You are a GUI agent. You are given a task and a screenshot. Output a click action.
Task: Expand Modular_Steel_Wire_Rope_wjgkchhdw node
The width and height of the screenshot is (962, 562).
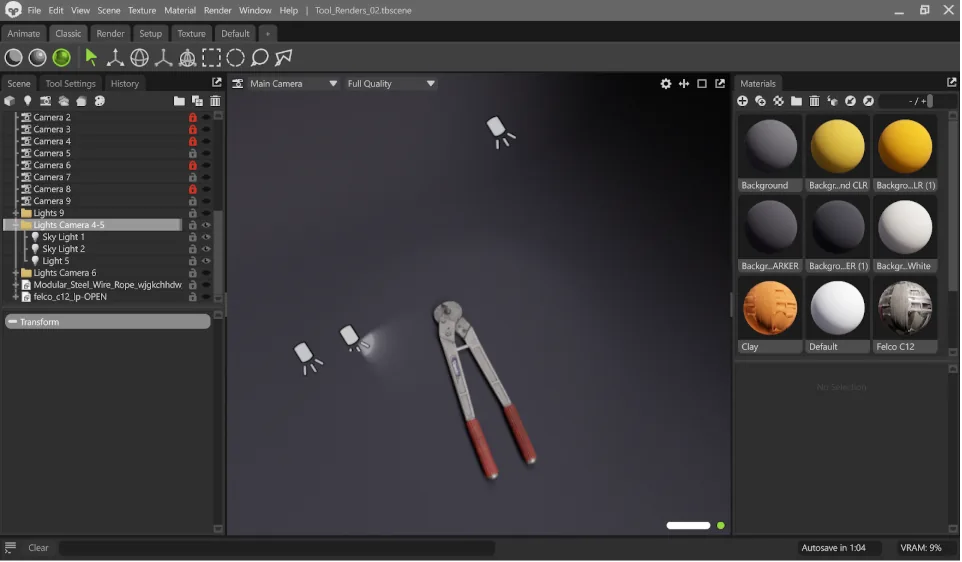pyautogui.click(x=15, y=285)
